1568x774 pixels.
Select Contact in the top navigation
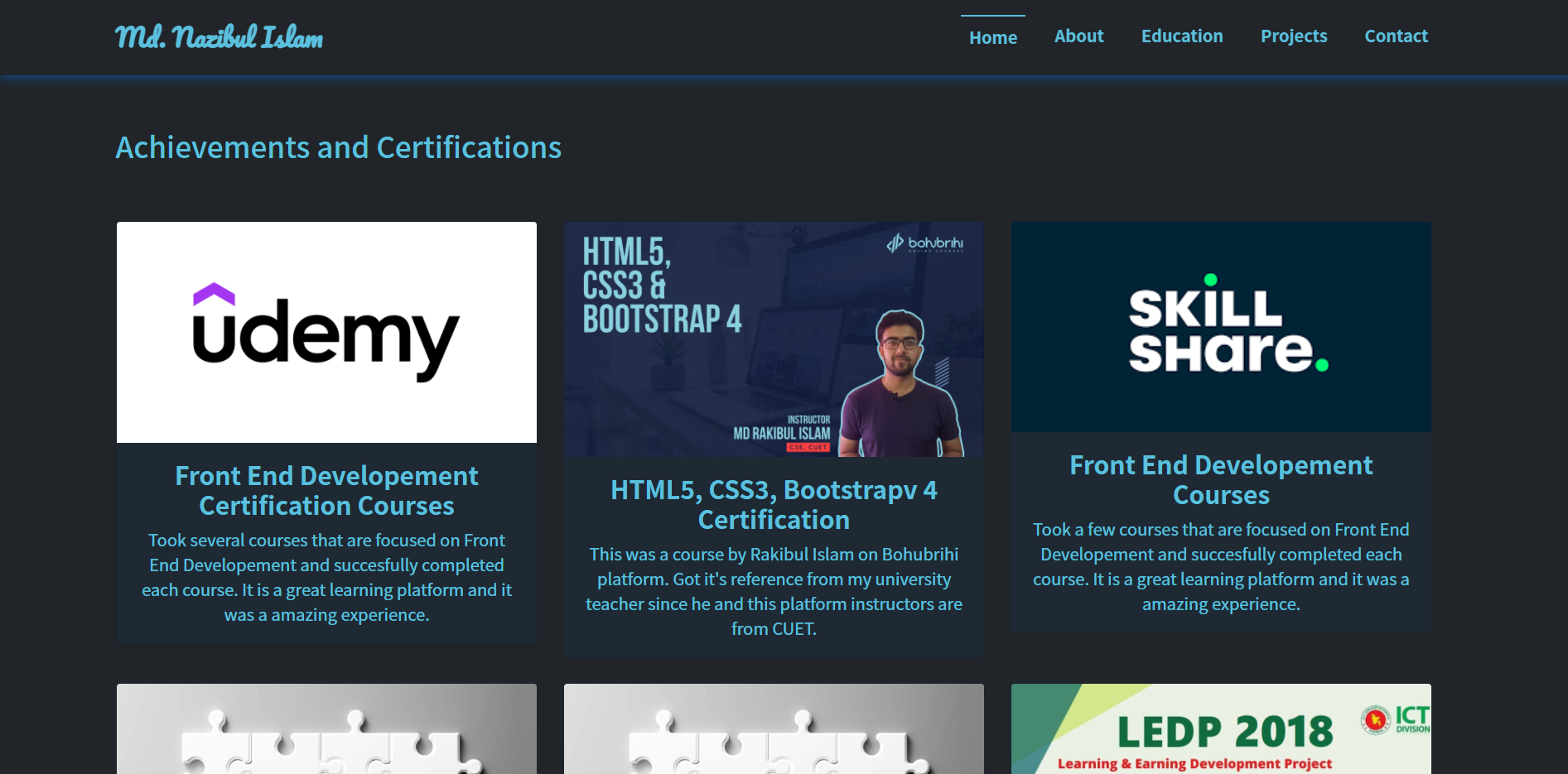[1397, 36]
